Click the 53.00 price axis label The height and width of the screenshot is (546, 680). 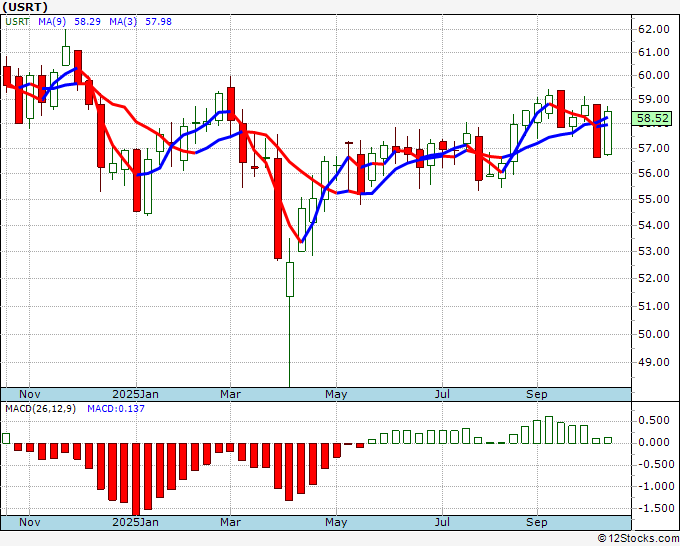click(654, 251)
